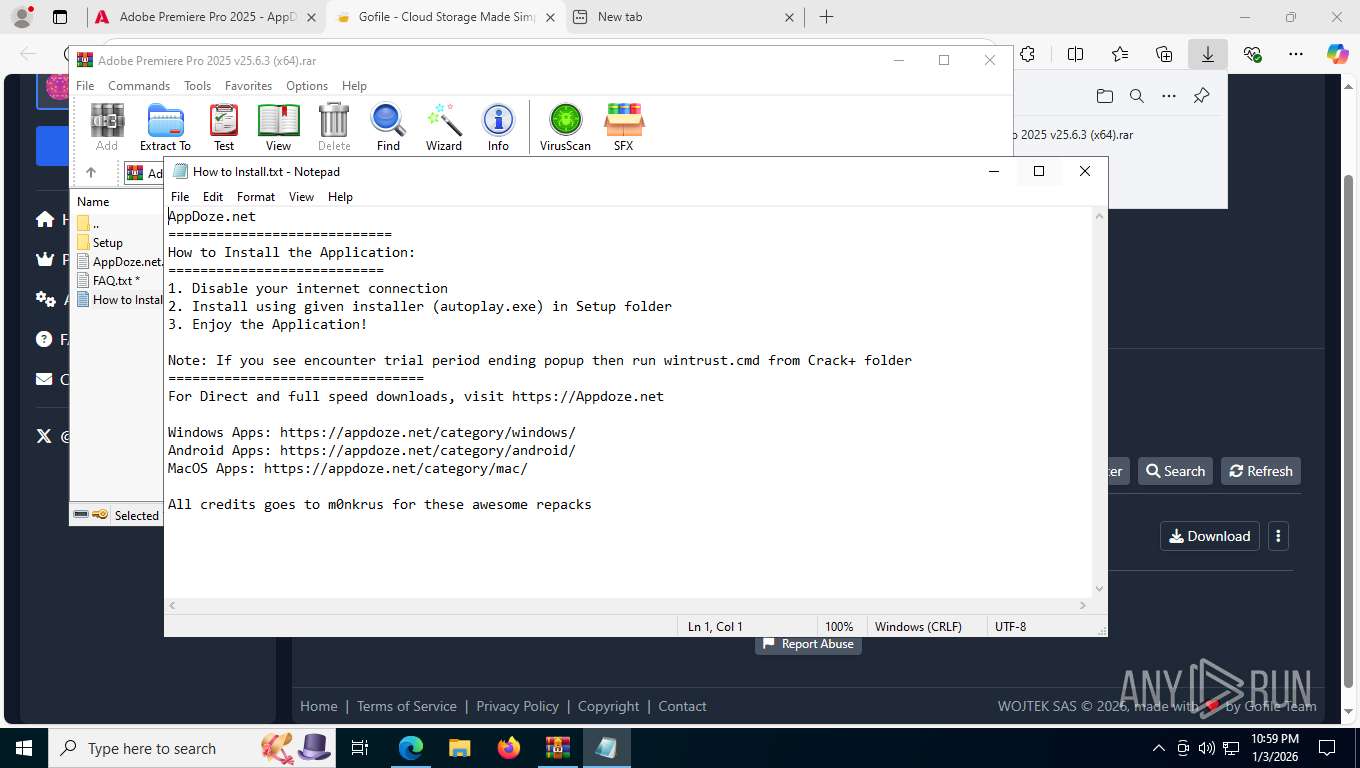Open the three-dot menu beside Gofile Download
Image resolution: width=1360 pixels, height=768 pixels.
coord(1278,536)
